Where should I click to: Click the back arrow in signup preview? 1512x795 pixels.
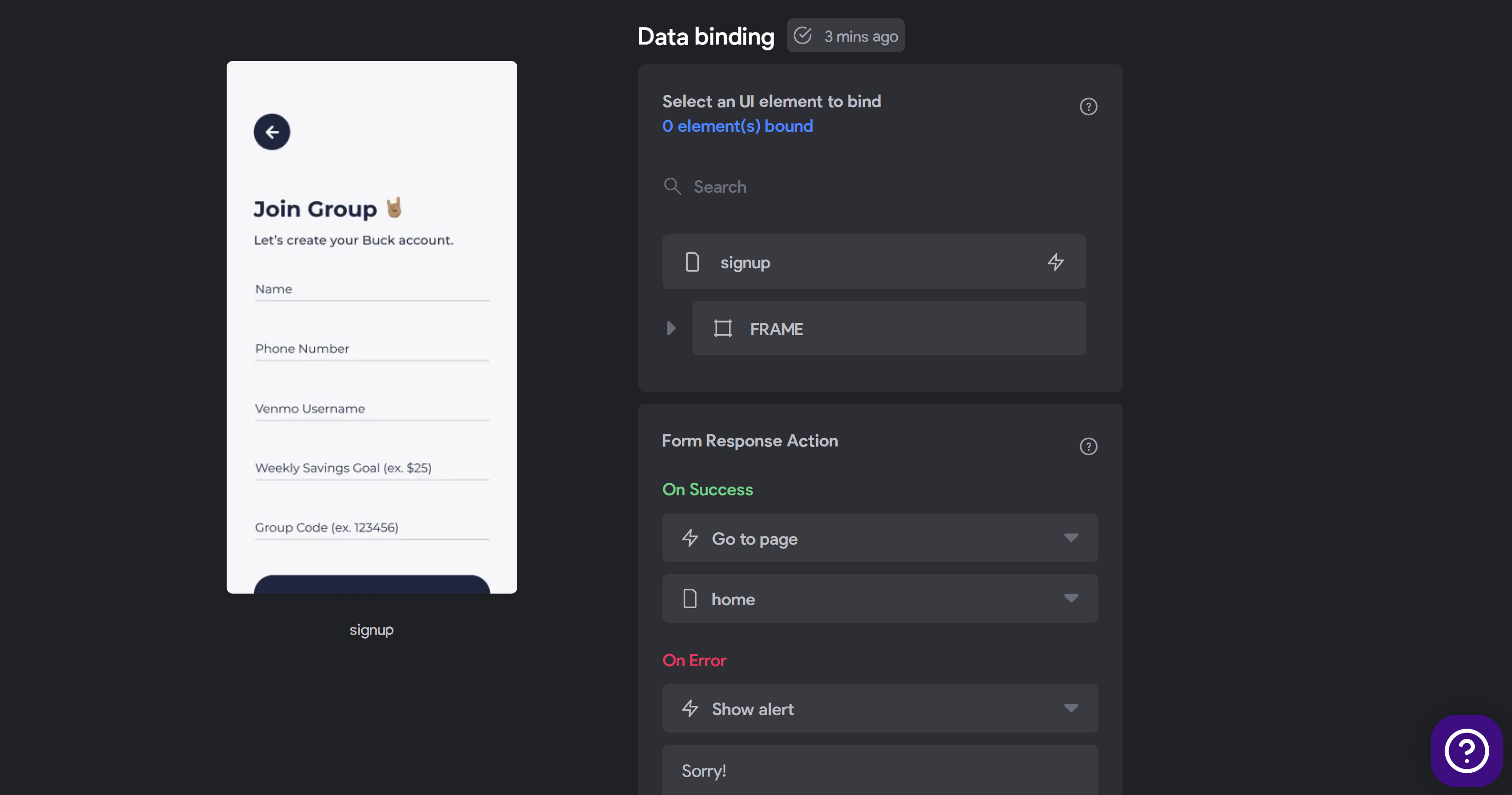(x=272, y=132)
